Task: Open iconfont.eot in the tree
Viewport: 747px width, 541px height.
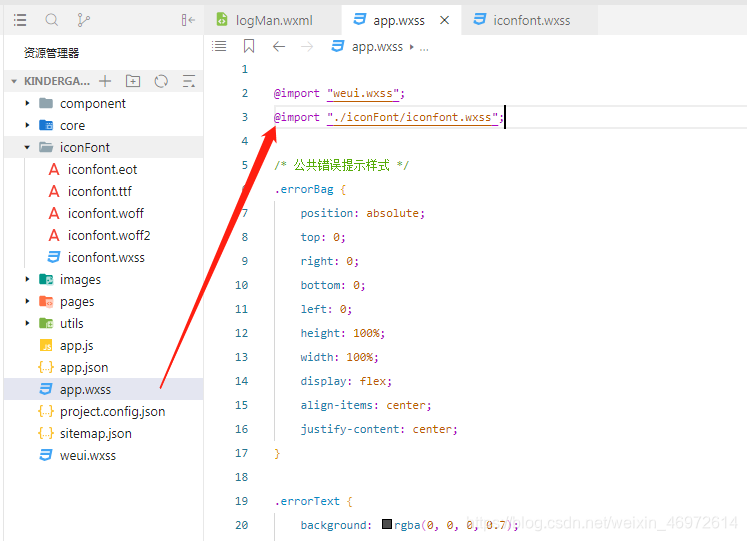Action: (102, 170)
